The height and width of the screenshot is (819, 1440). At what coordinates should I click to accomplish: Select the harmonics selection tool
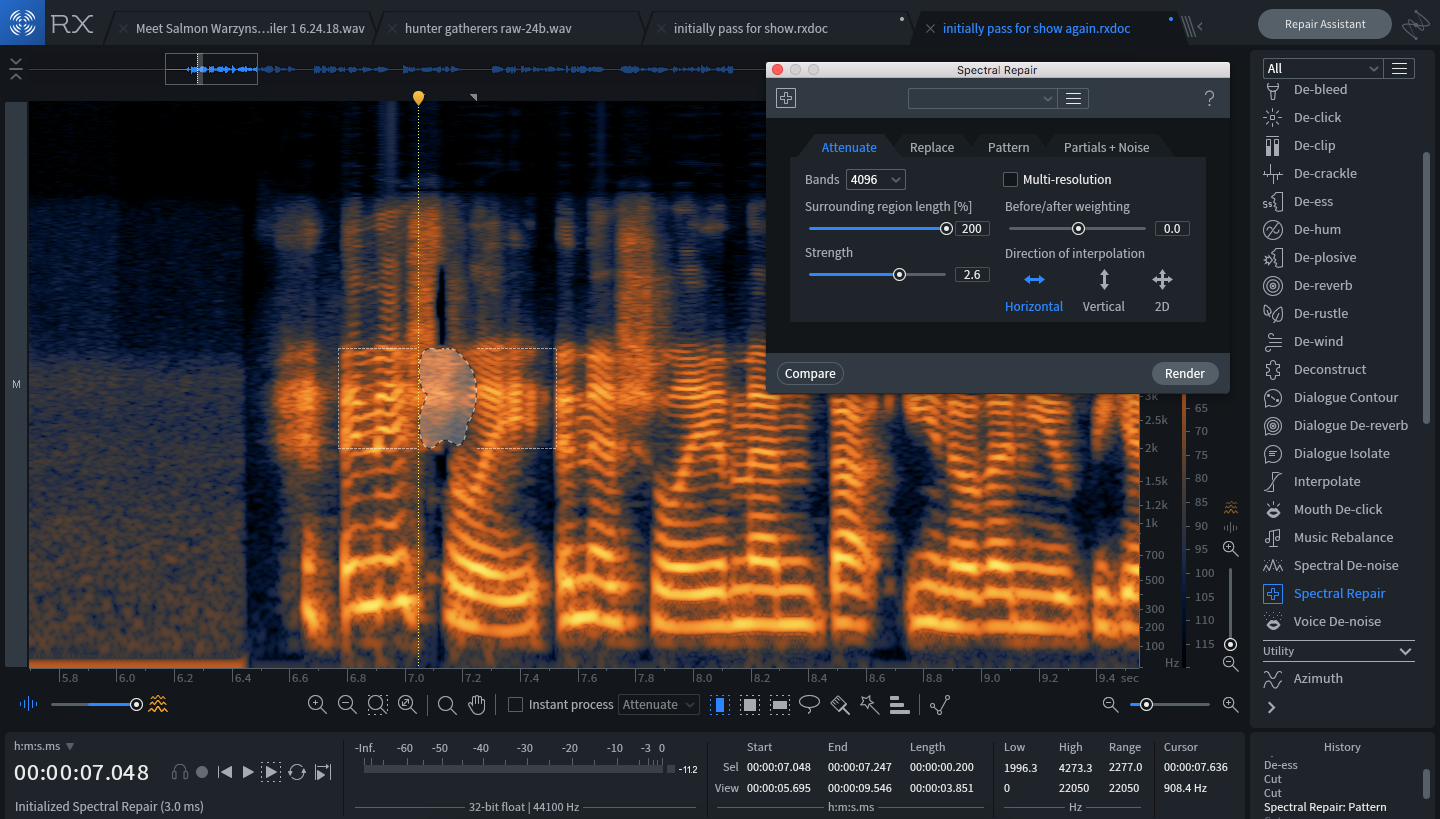899,705
